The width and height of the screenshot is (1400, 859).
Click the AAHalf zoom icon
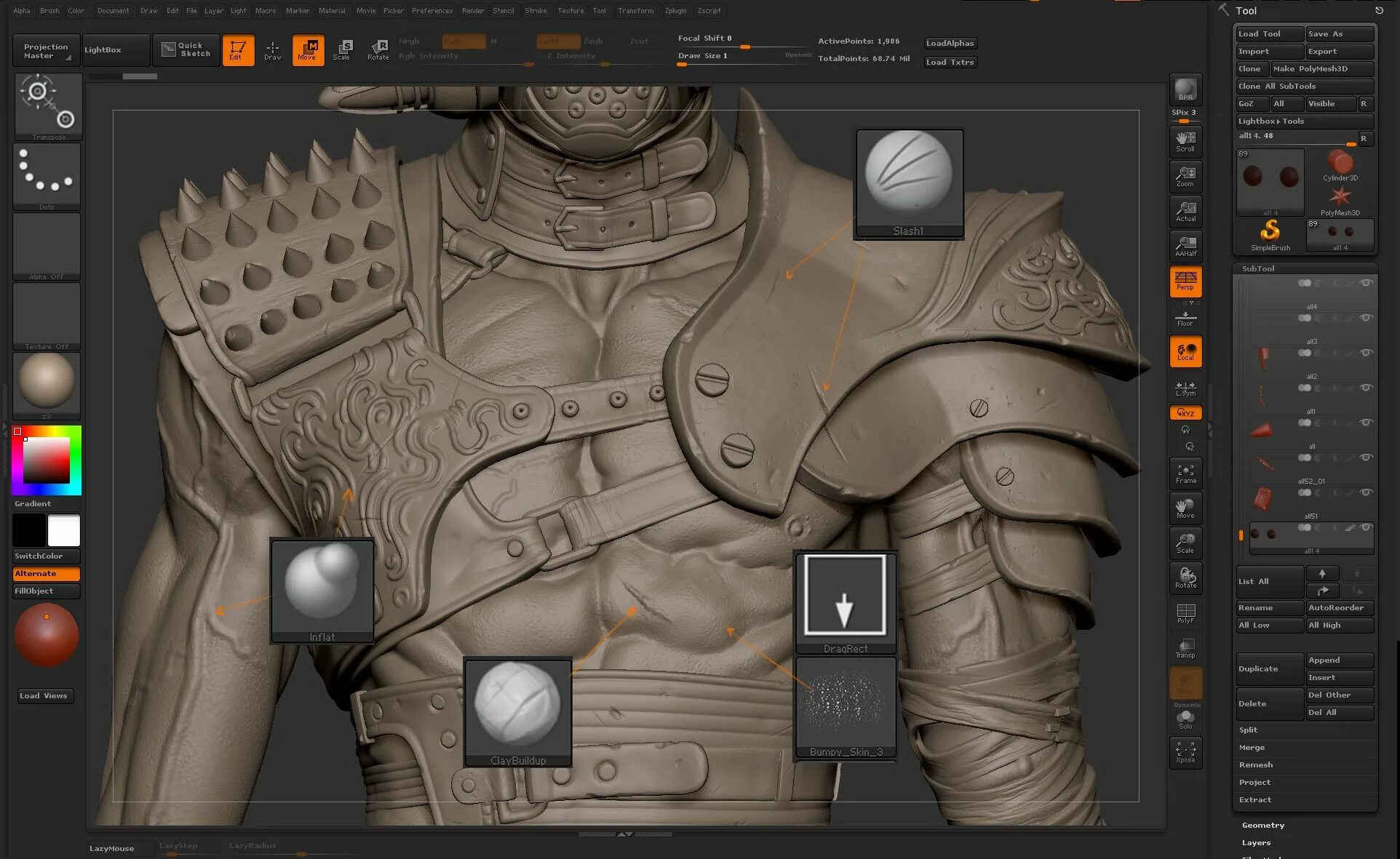click(1185, 246)
